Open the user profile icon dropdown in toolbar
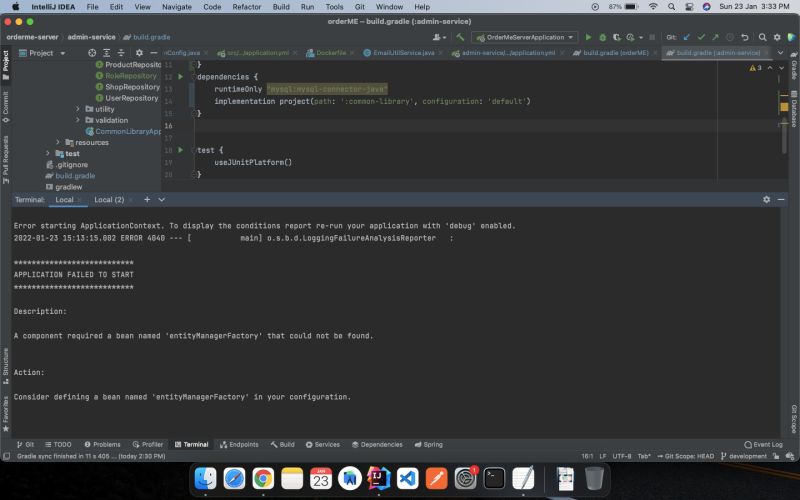The image size is (800, 500). coord(439,37)
